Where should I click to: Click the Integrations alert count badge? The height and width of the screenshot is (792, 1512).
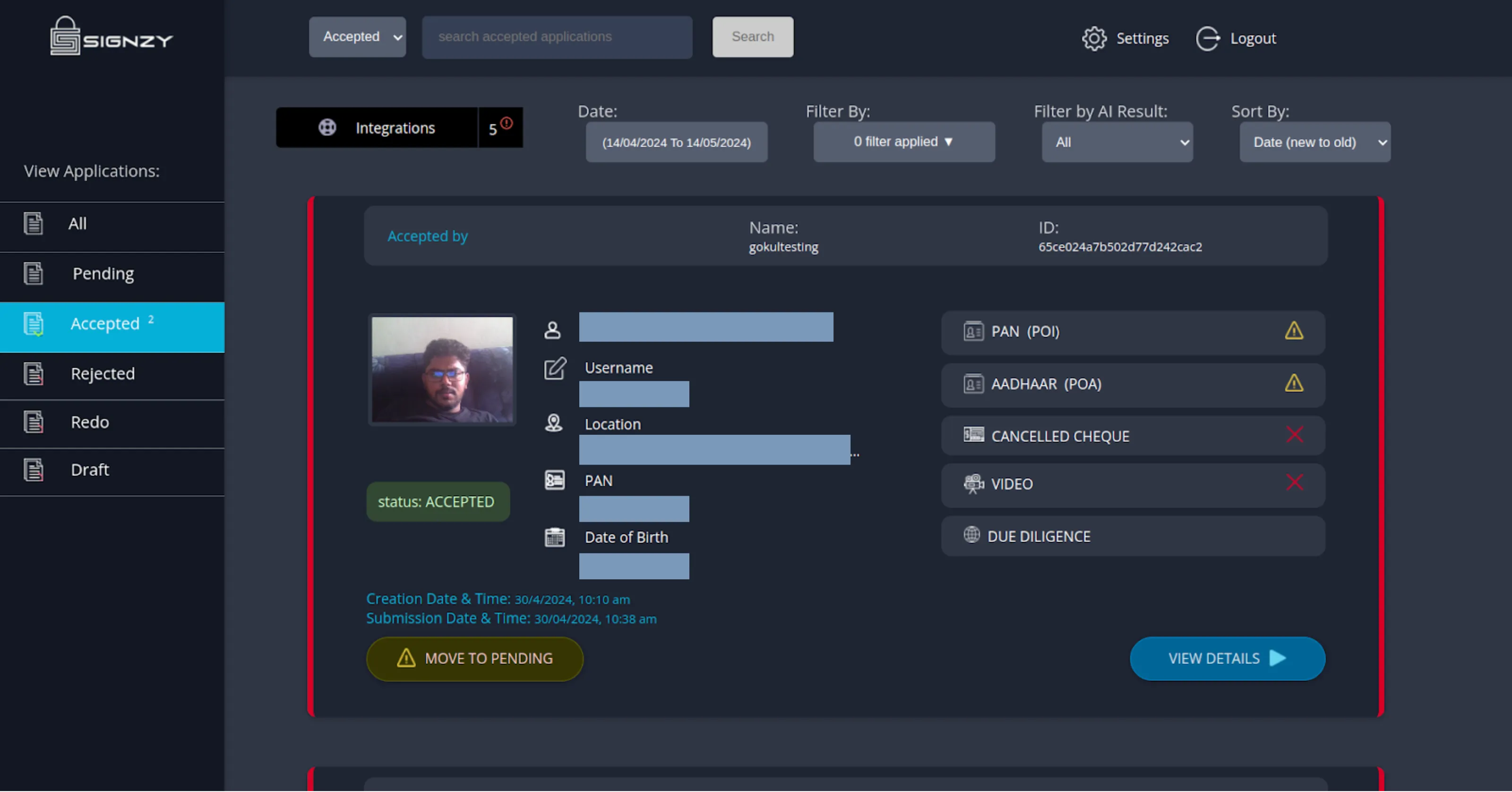501,128
